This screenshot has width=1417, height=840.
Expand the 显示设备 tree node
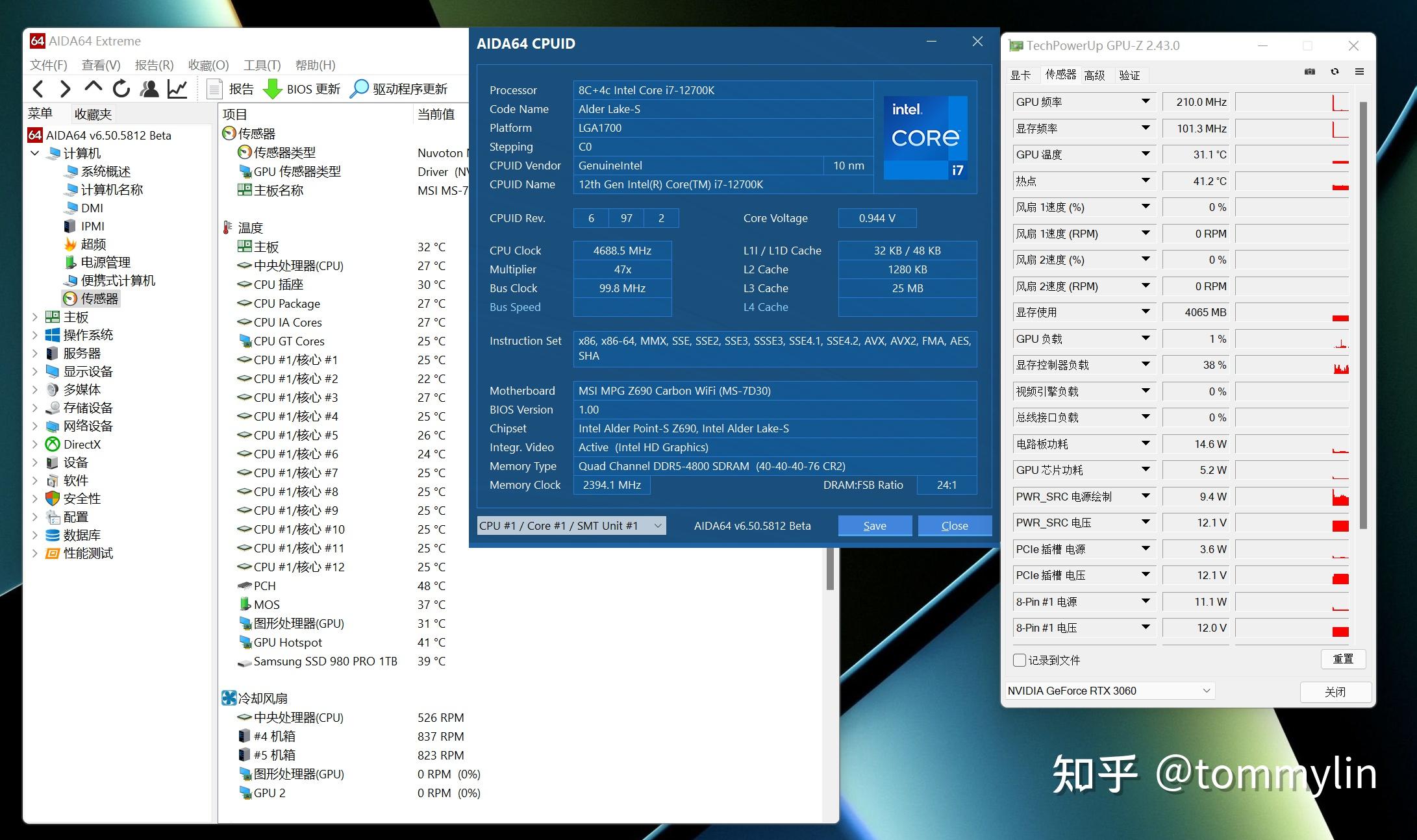point(35,371)
